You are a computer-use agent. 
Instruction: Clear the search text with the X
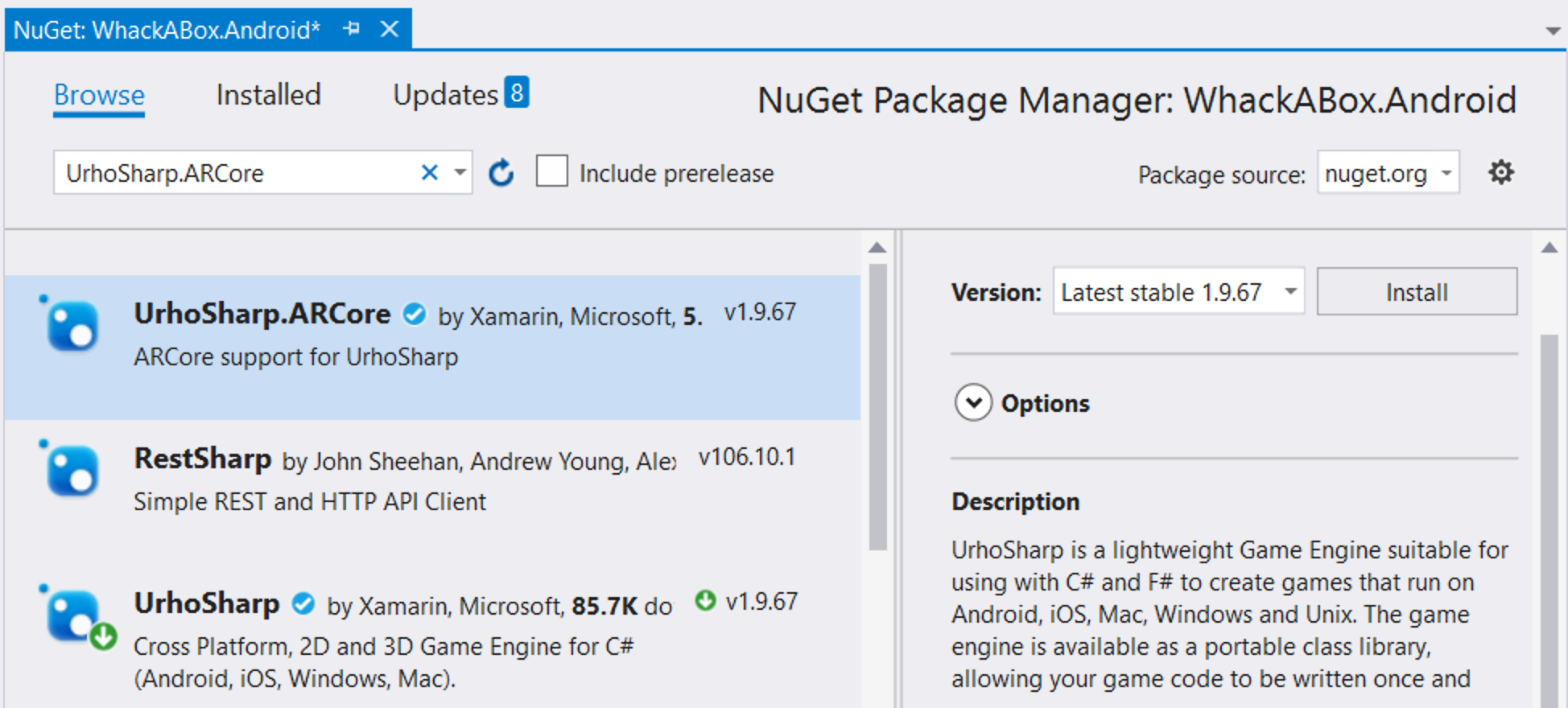[x=430, y=172]
